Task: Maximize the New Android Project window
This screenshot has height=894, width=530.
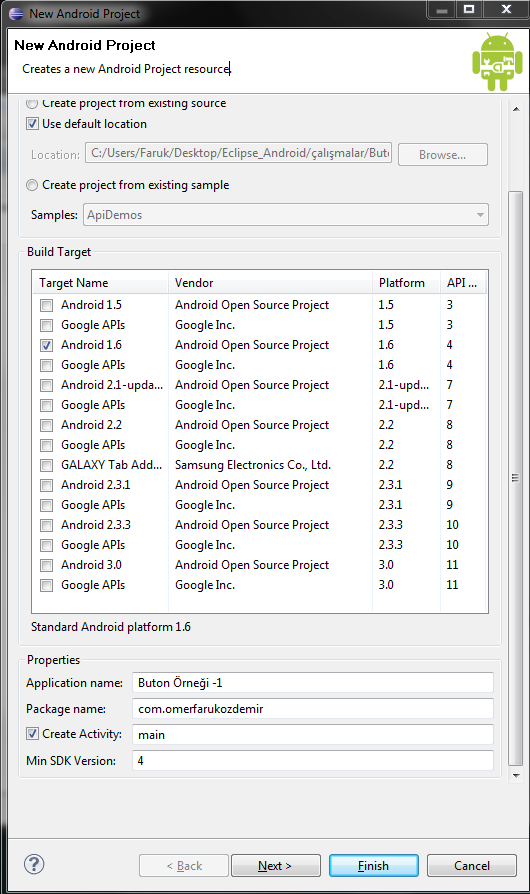Action: pos(469,9)
